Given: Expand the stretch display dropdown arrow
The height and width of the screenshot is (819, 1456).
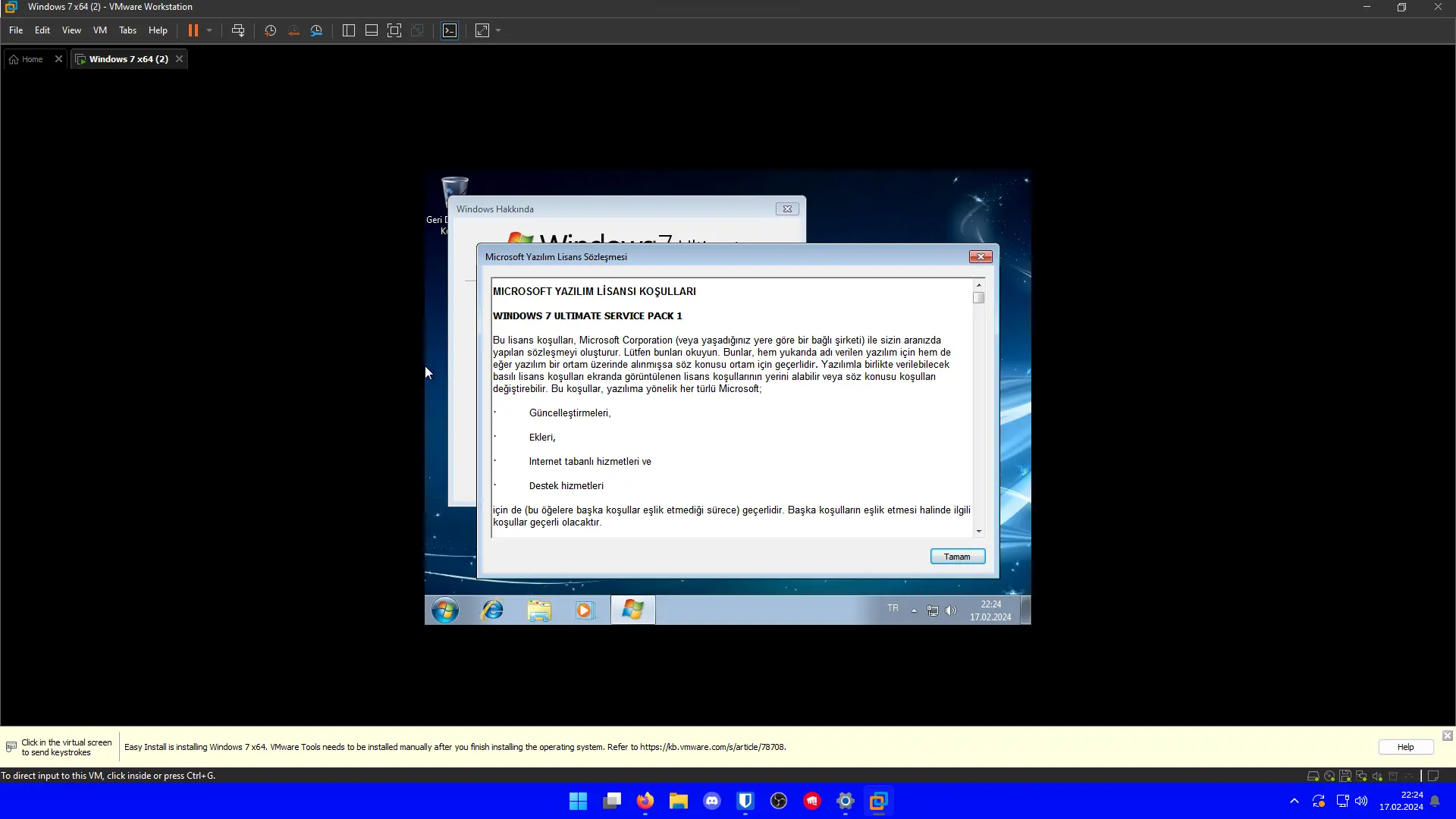Looking at the screenshot, I should [498, 30].
